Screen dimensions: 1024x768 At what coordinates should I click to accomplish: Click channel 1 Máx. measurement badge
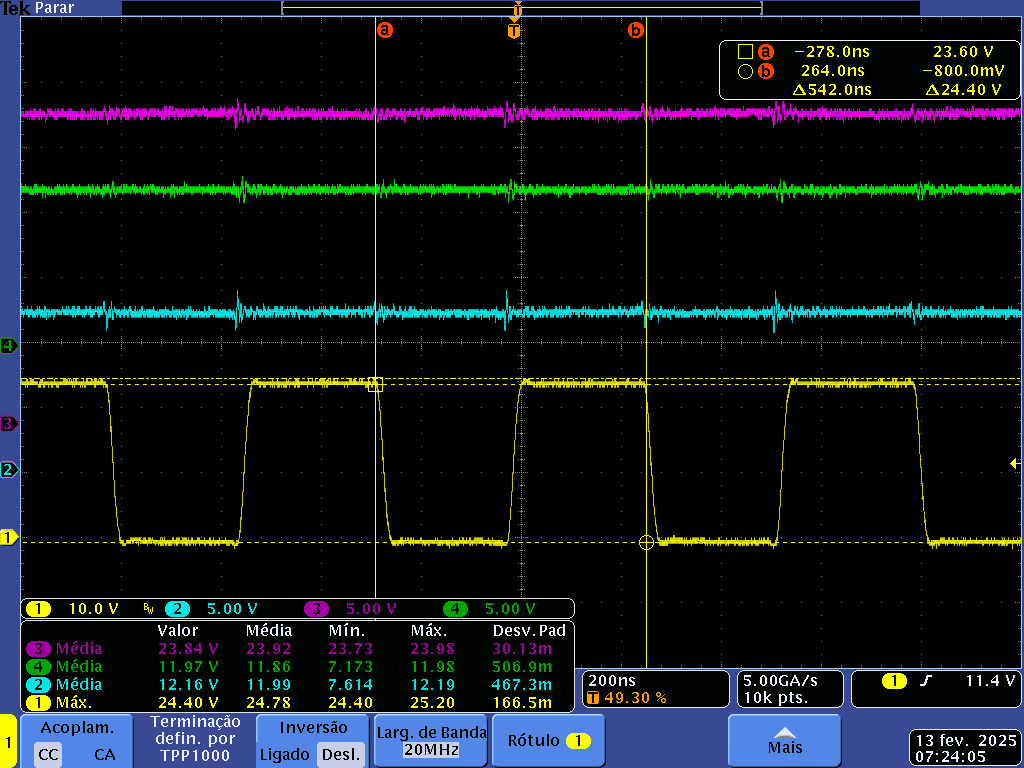point(38,703)
